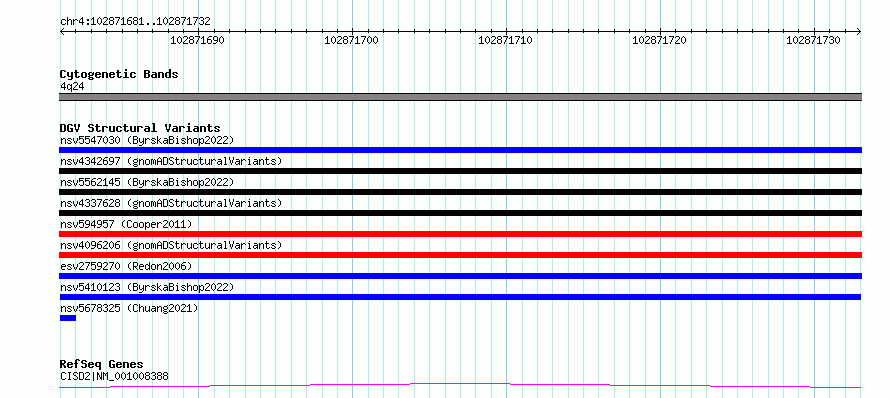Open variant label nsv5547030 (ByrskaBishop2022)
The image size is (890, 398).
click(147, 140)
